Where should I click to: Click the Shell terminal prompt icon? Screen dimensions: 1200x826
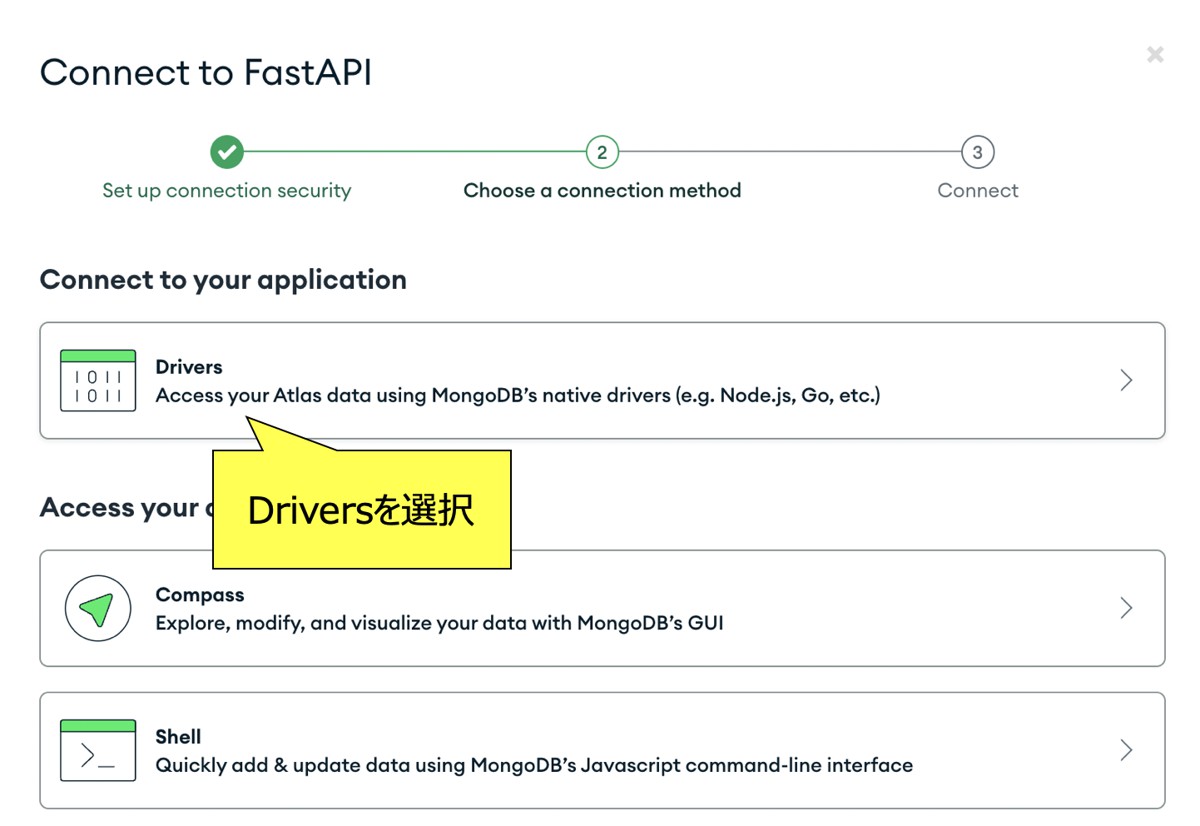[x=98, y=750]
